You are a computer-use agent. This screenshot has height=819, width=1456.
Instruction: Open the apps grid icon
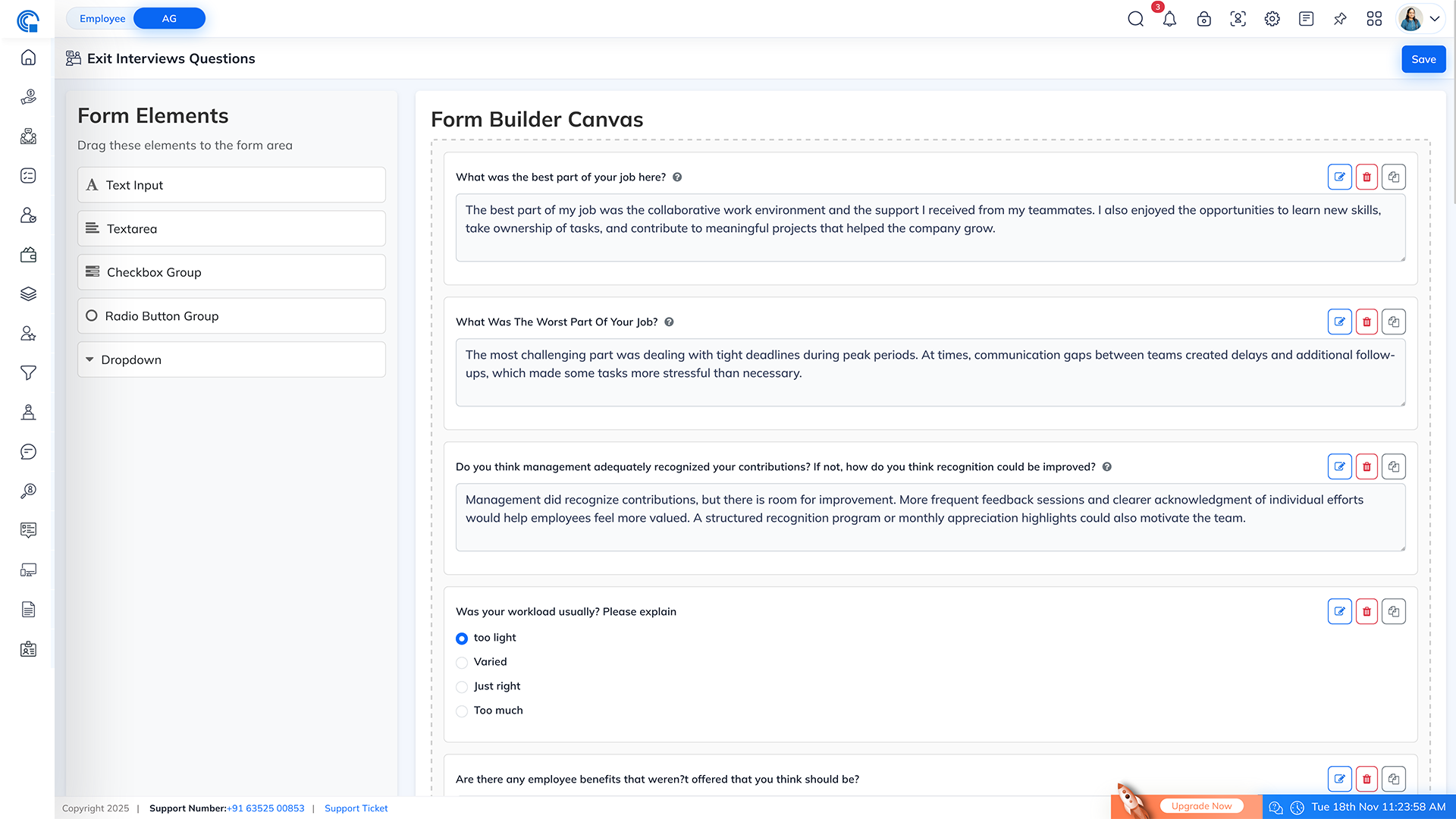click(x=1374, y=19)
